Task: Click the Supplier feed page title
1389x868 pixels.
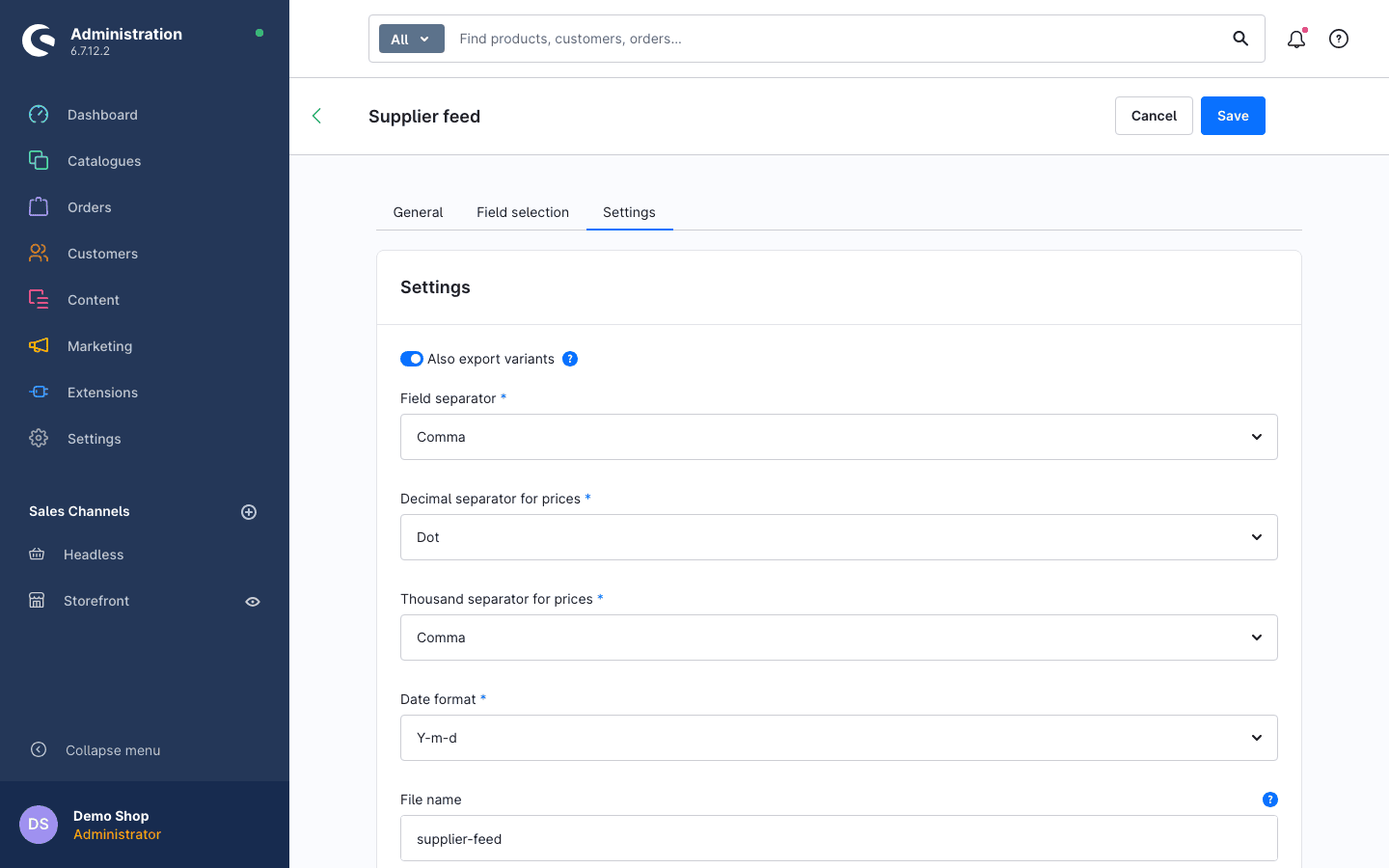Action: [x=424, y=116]
